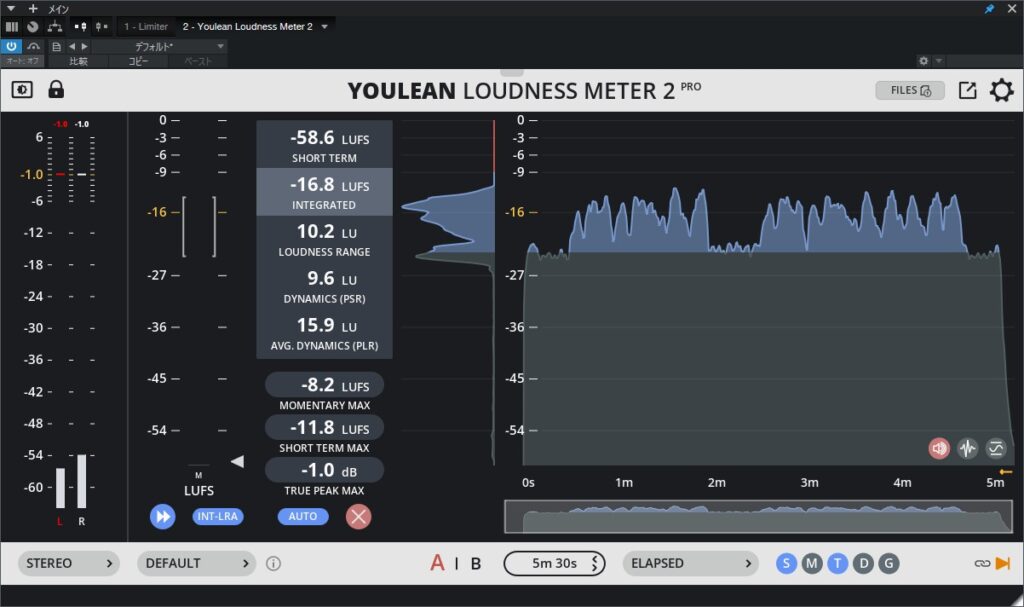The image size is (1024, 607).
Task: Click the orange jump-to-end icon
Action: pos(1002,563)
